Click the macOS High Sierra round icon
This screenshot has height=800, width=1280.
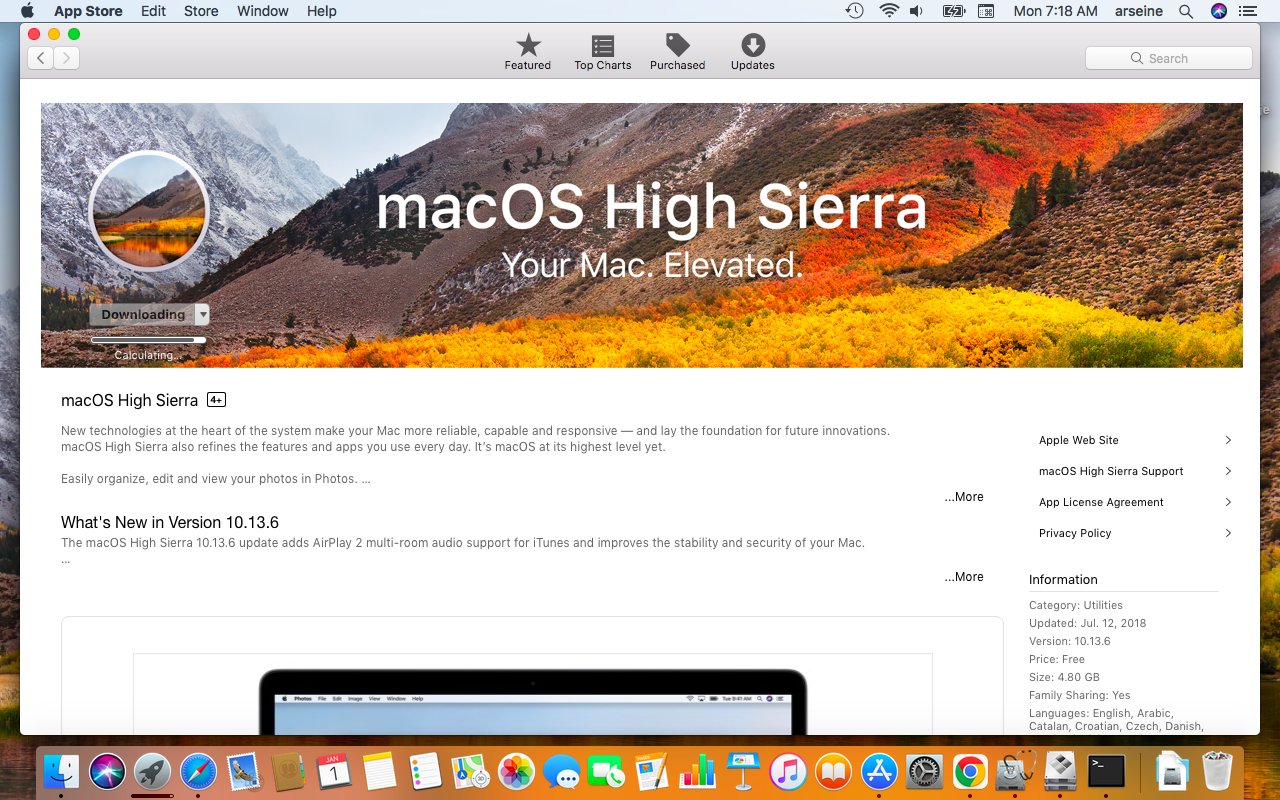click(x=149, y=211)
